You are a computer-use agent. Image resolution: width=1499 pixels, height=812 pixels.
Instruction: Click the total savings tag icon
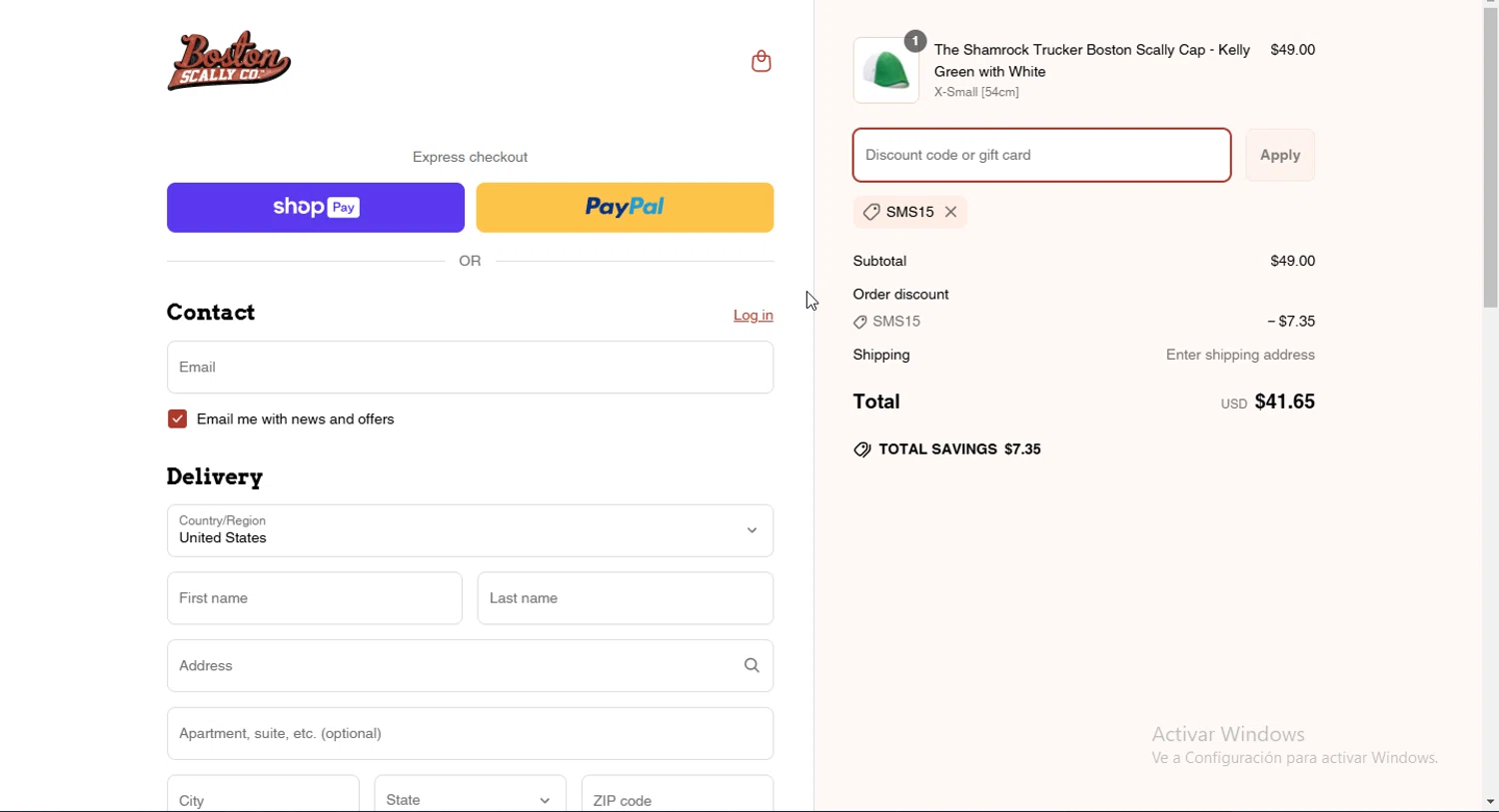coord(862,450)
